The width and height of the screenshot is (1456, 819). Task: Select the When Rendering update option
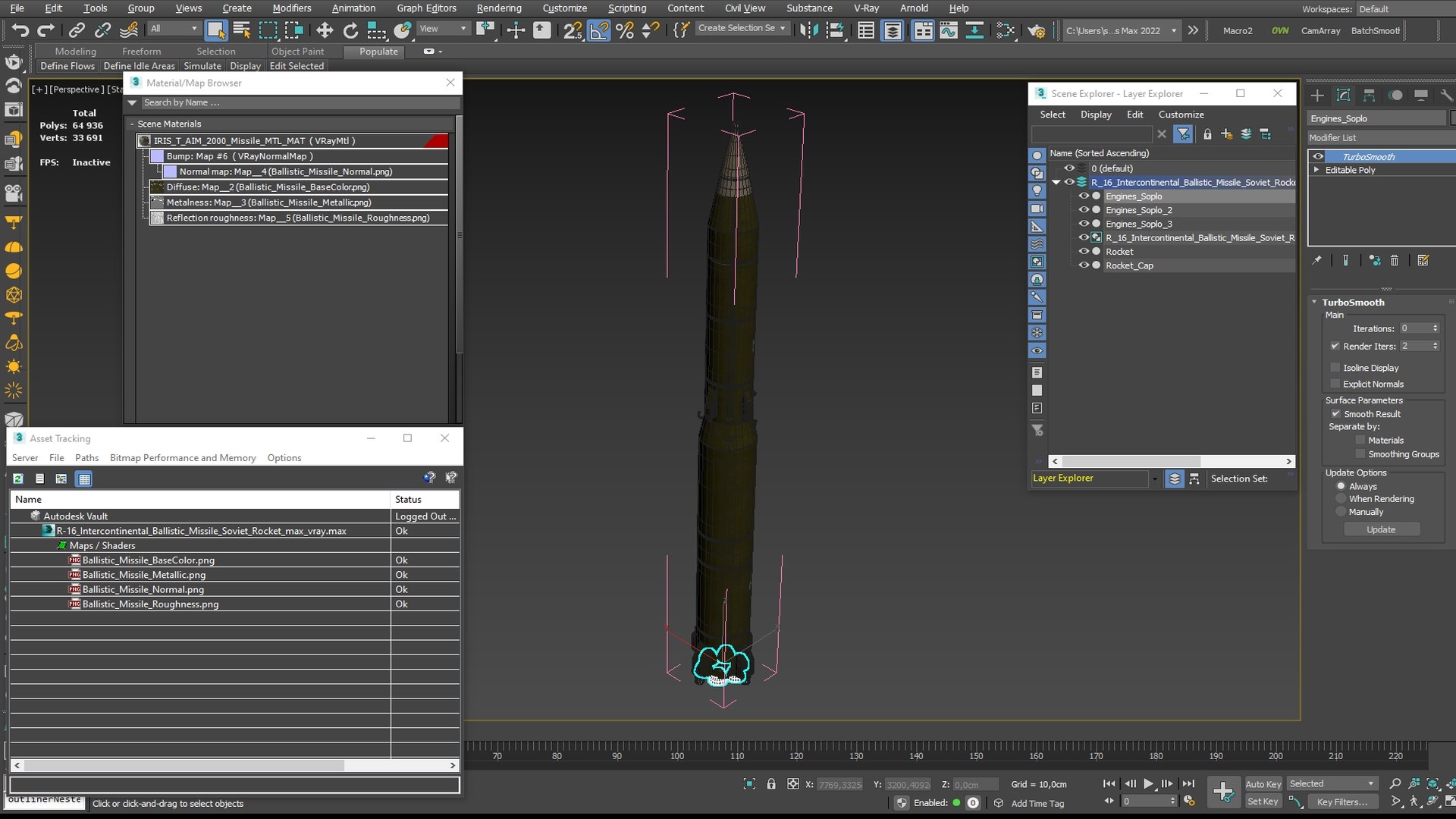tap(1341, 499)
